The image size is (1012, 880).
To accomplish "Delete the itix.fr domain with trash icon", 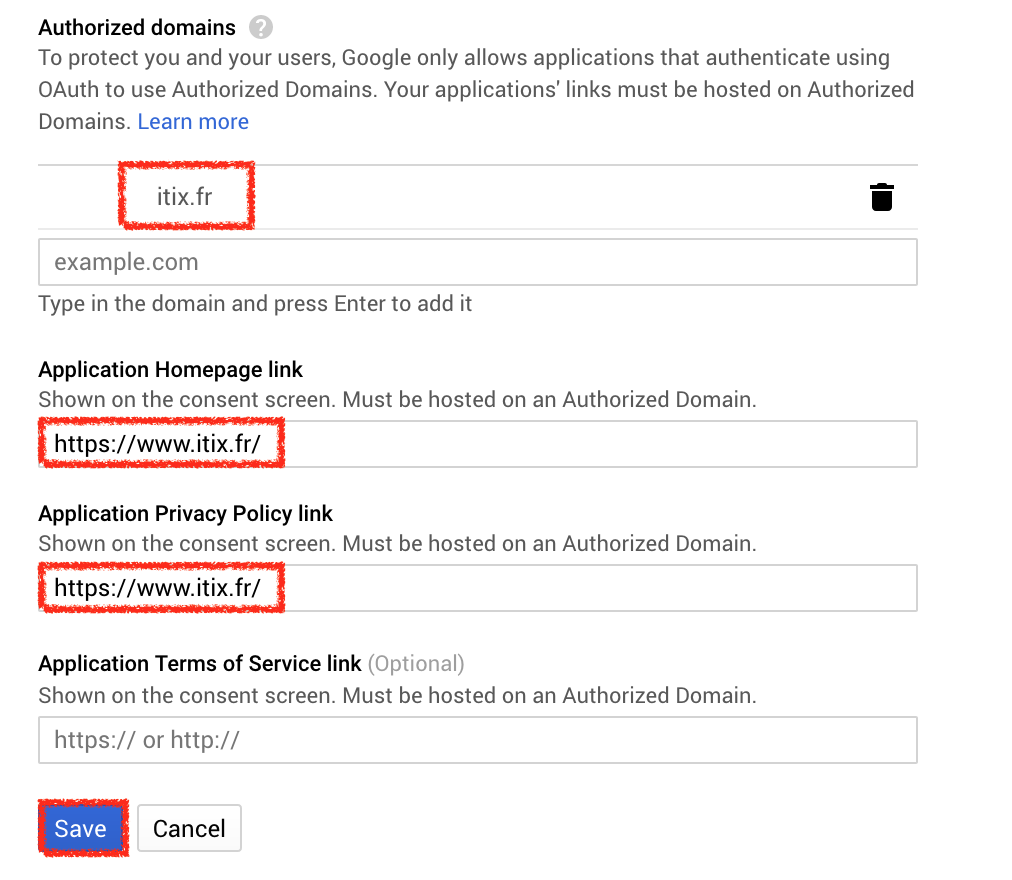I will (881, 197).
